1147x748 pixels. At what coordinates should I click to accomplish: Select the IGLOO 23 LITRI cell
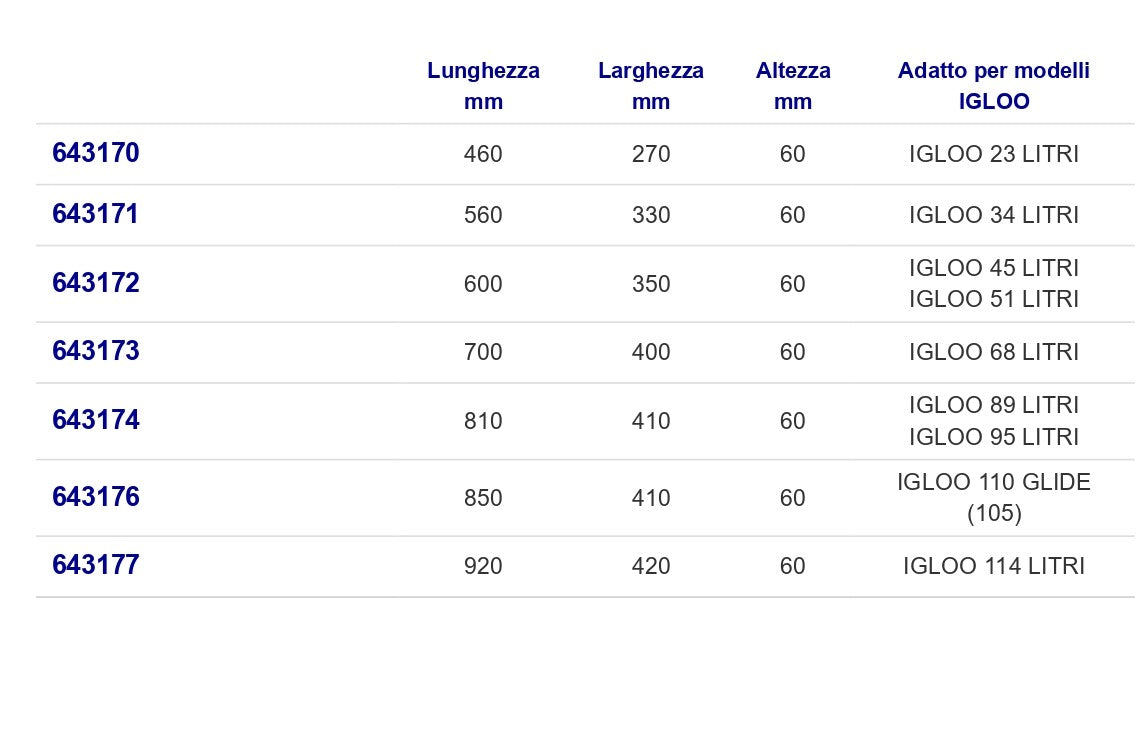tap(994, 154)
